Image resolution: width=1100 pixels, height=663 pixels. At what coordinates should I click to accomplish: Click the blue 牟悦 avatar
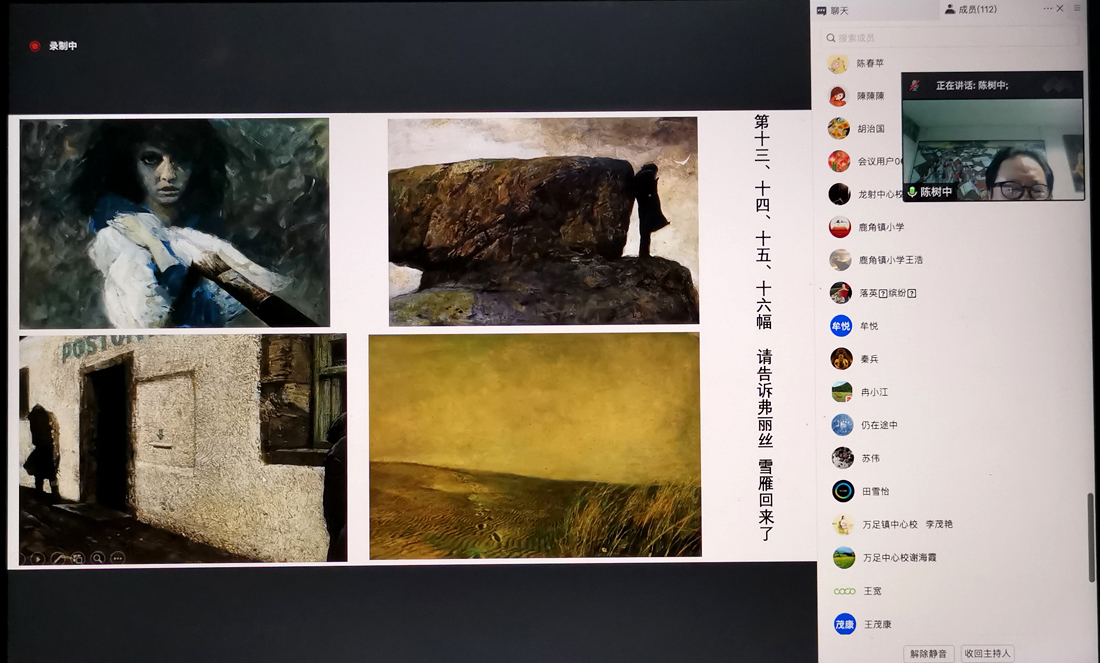pos(841,326)
